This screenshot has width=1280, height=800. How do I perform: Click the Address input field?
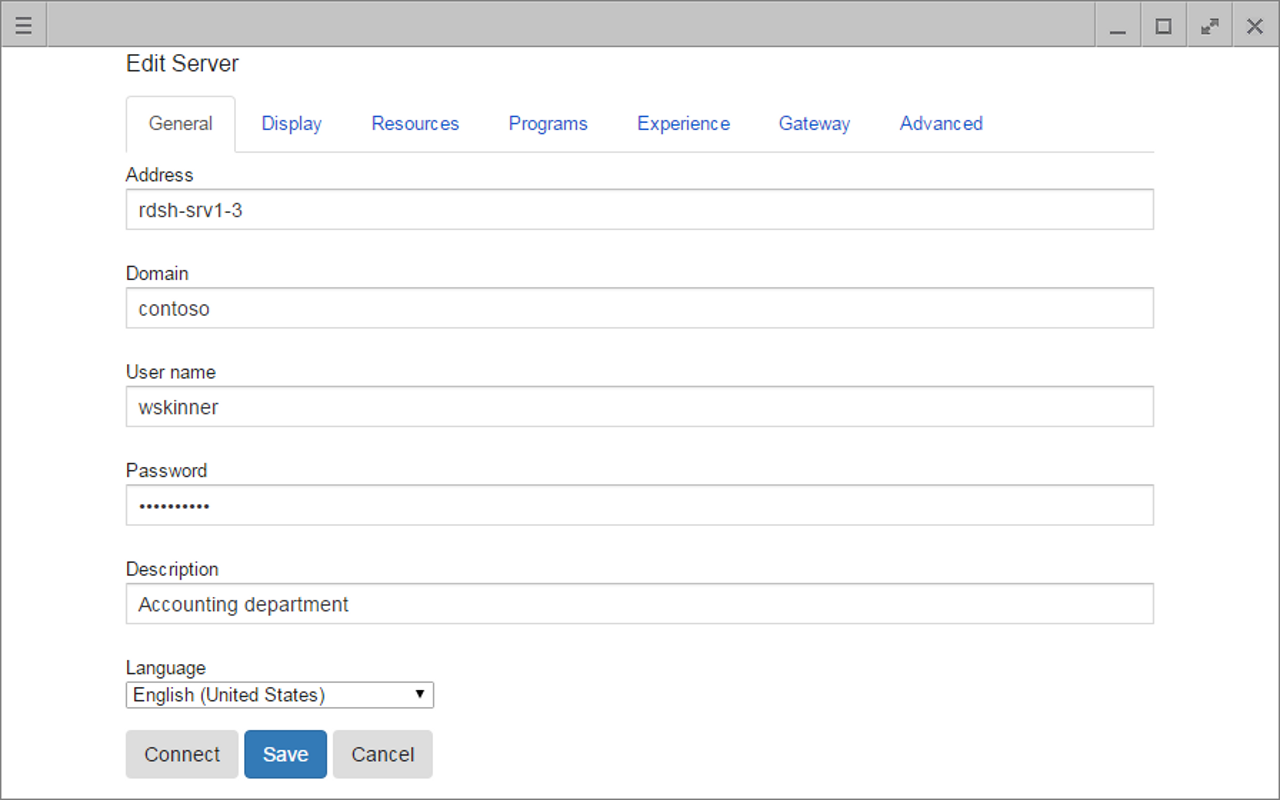640,210
